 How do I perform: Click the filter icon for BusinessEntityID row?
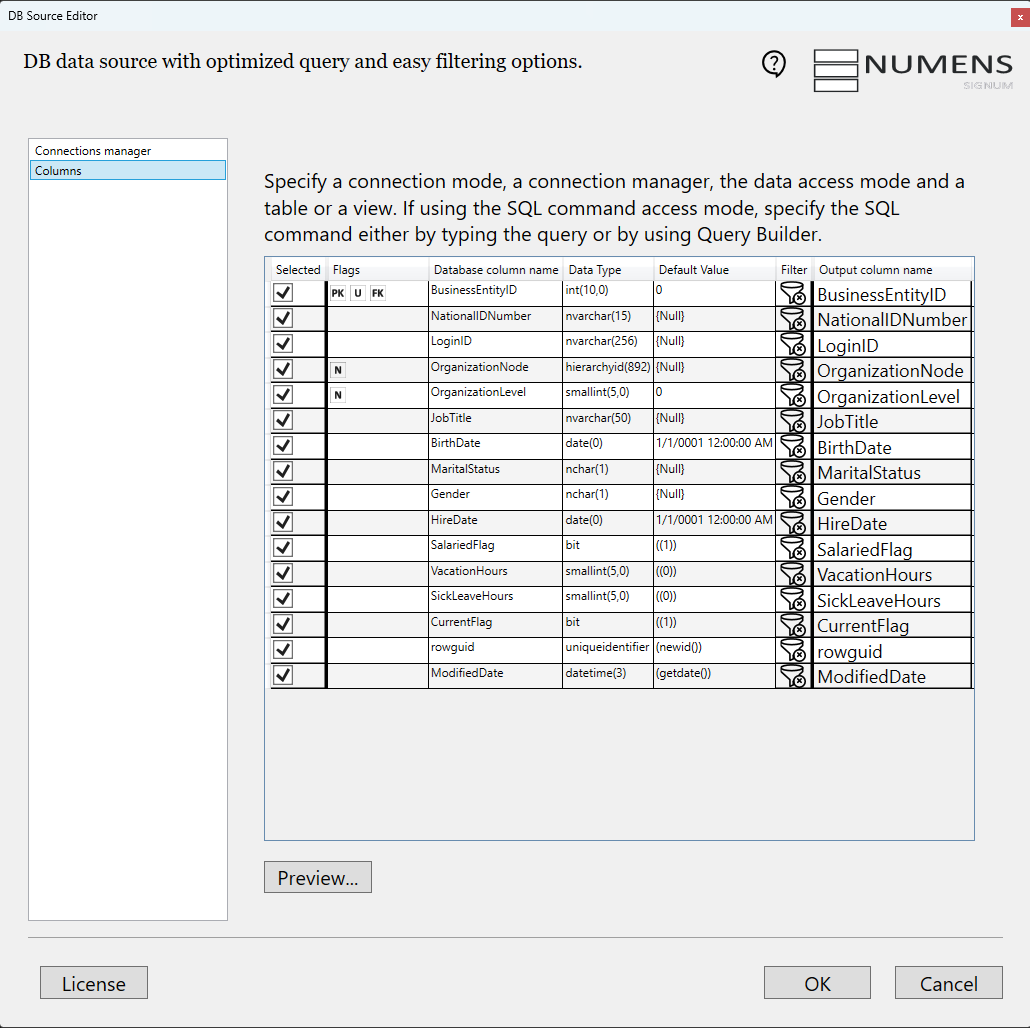(x=792, y=293)
